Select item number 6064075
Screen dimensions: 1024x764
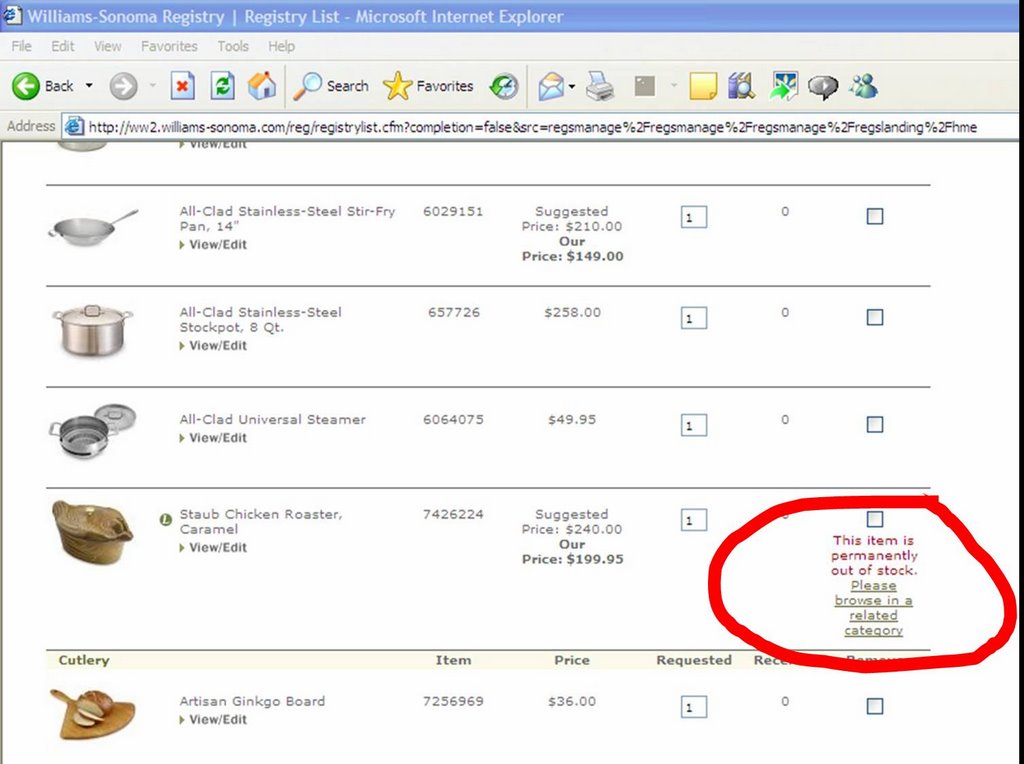coord(453,419)
